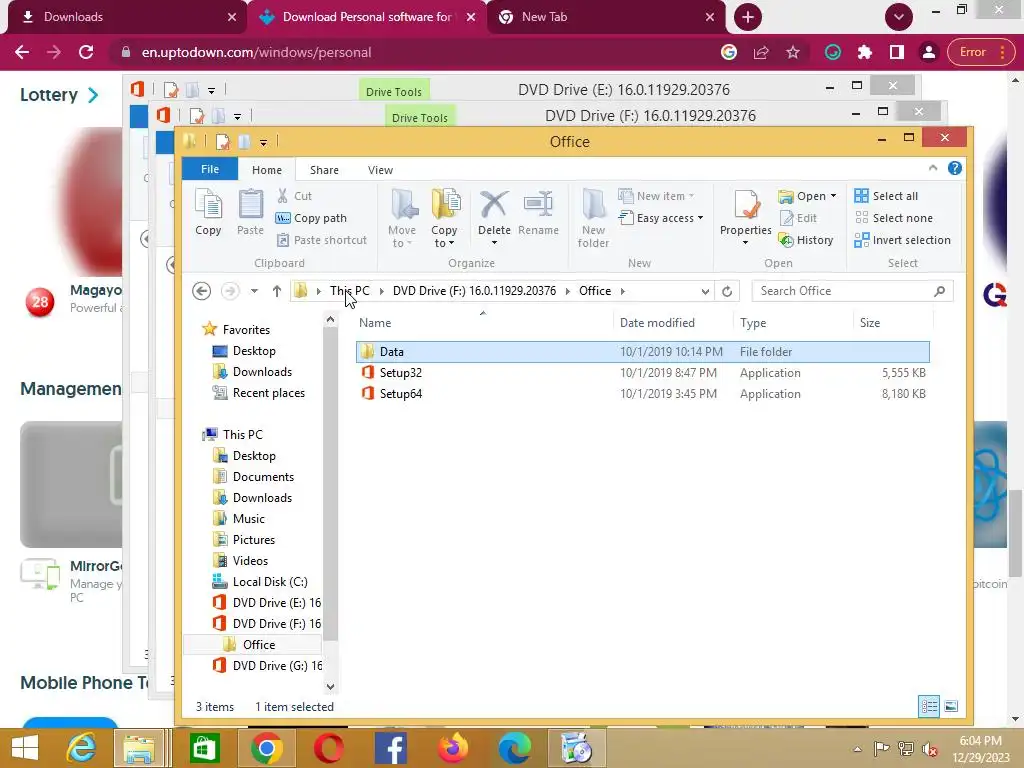
Task: Open the recent locations dropdown arrow
Action: click(x=254, y=291)
